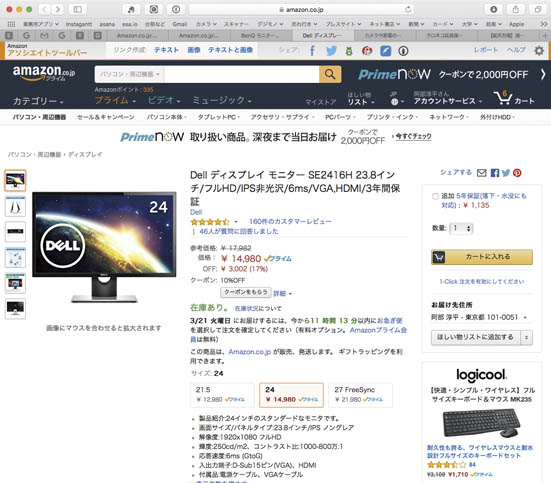551x483 pixels.
Task: Select the last monitor thumbnail
Action: click(x=15, y=309)
